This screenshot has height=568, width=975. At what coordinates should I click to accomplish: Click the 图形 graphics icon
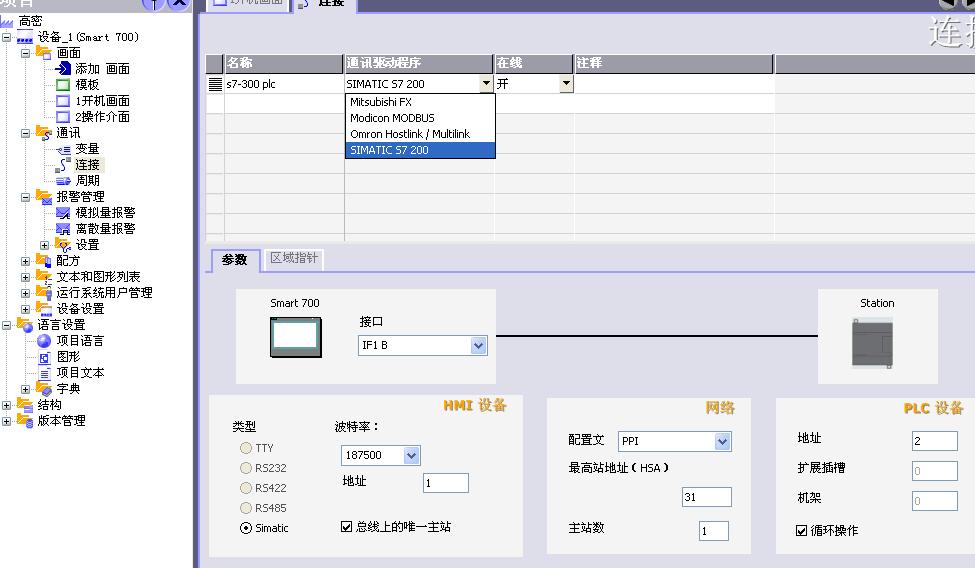click(44, 357)
